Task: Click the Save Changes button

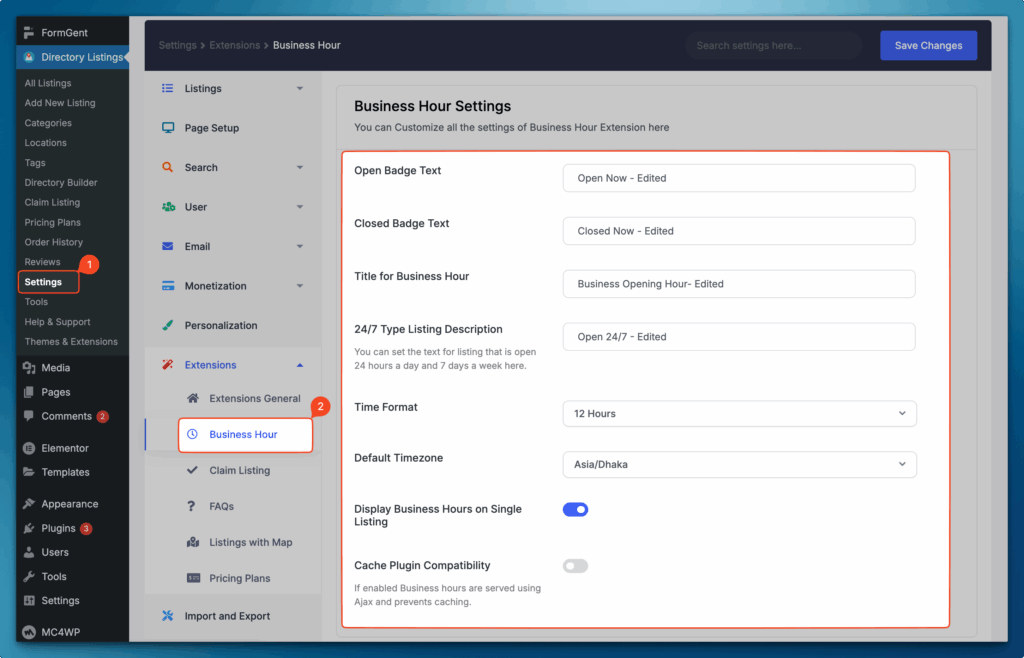Action: [928, 46]
